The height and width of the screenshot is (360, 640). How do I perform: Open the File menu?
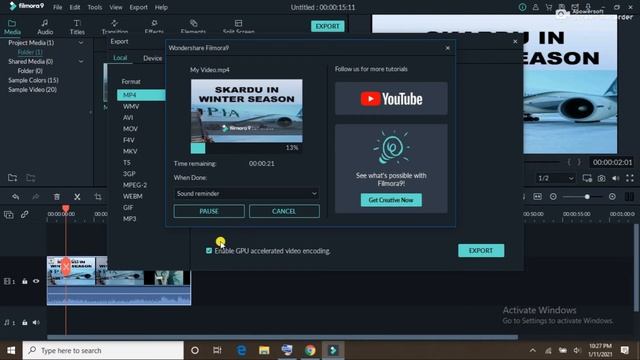click(x=58, y=7)
